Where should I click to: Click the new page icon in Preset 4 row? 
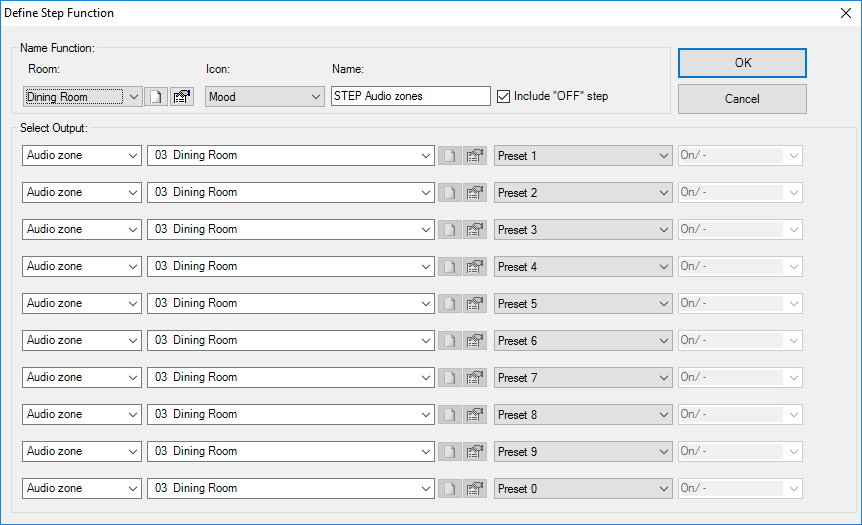pos(450,267)
